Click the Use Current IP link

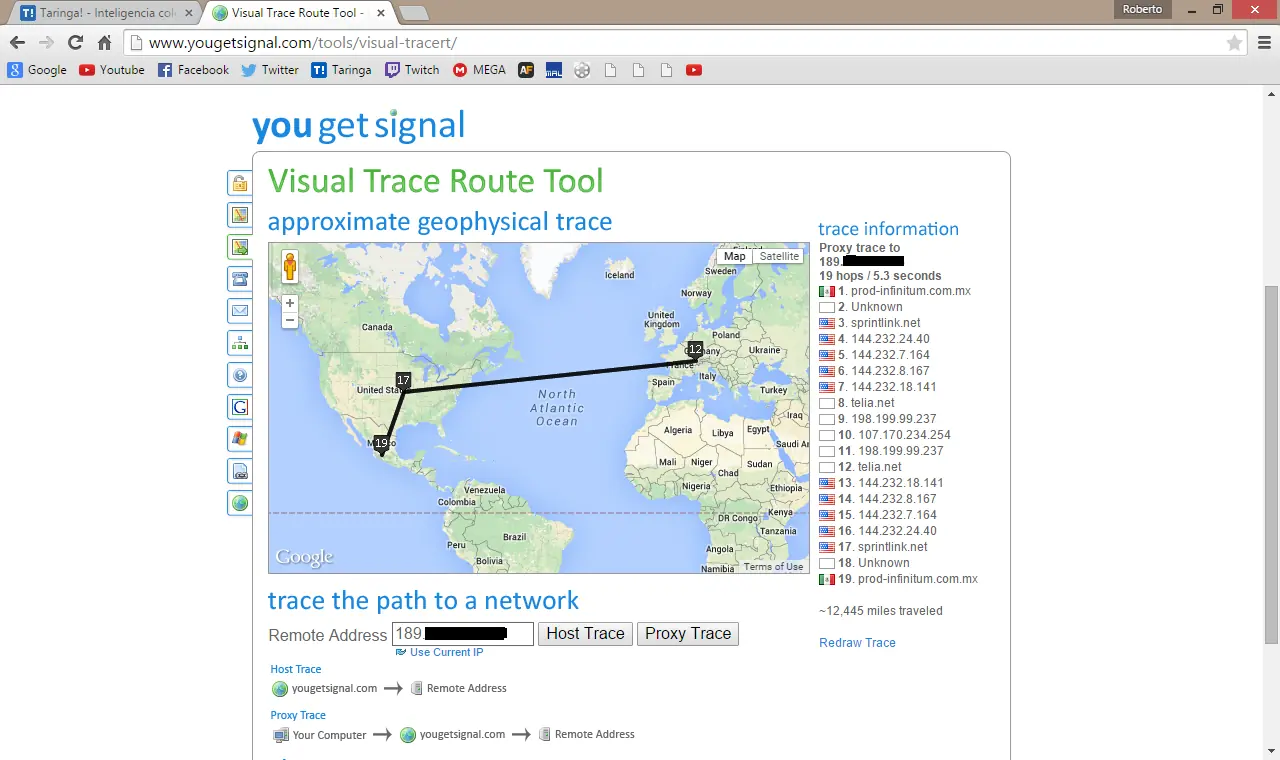pyautogui.click(x=446, y=652)
